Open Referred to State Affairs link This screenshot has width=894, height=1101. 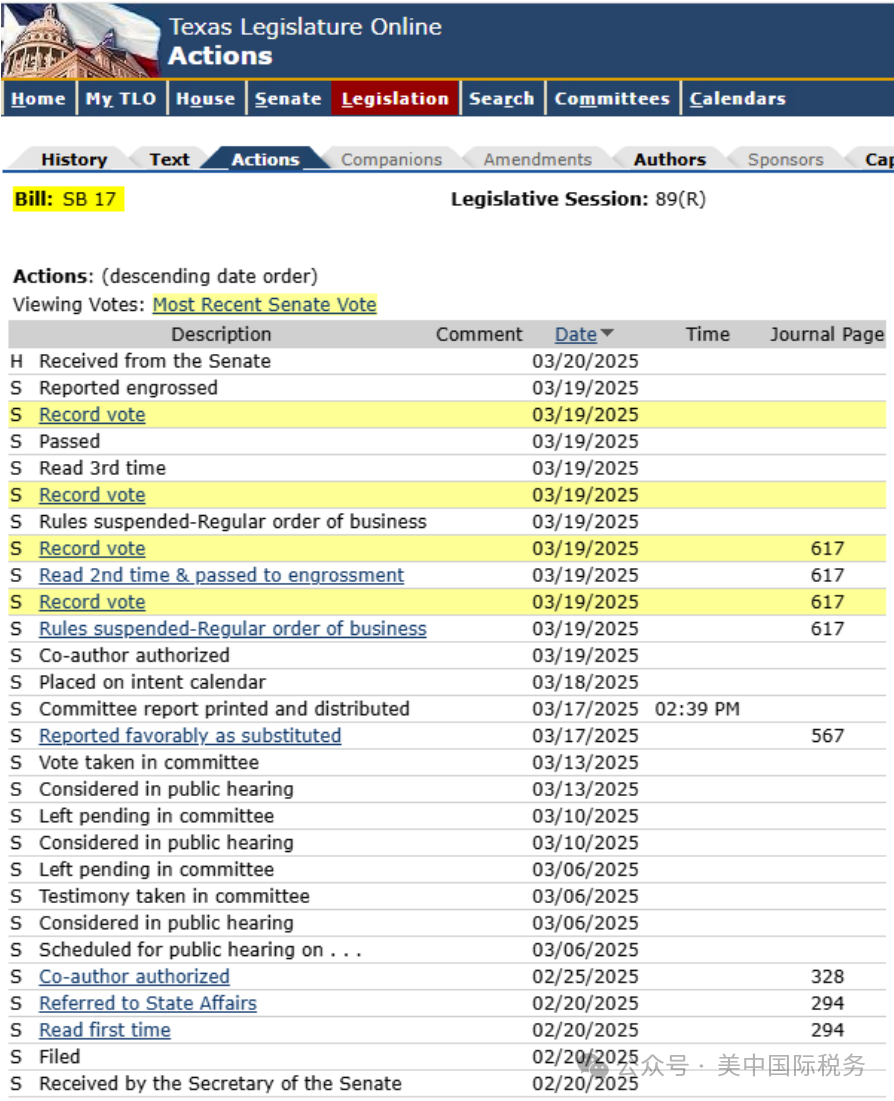[147, 1003]
